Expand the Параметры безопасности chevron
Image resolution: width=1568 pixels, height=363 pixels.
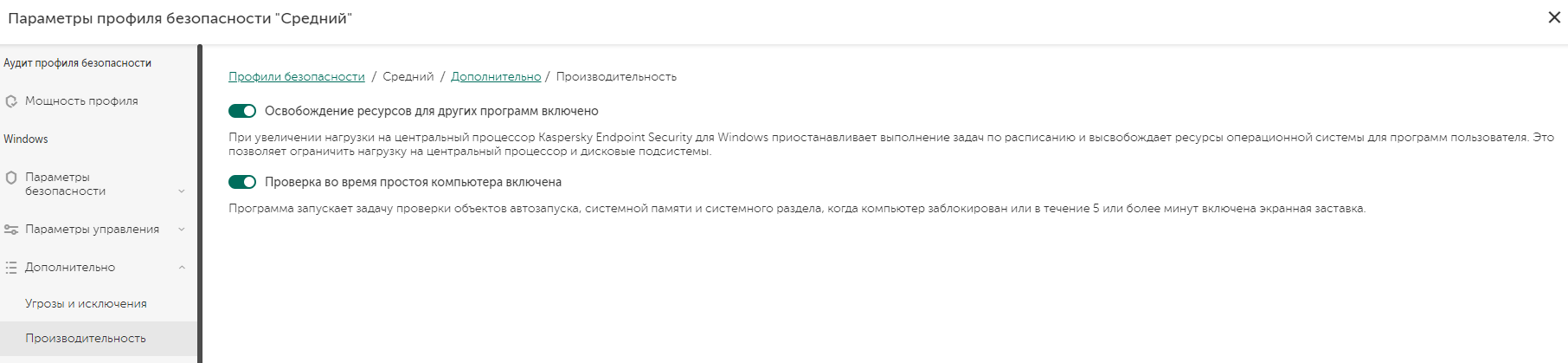[x=182, y=191]
